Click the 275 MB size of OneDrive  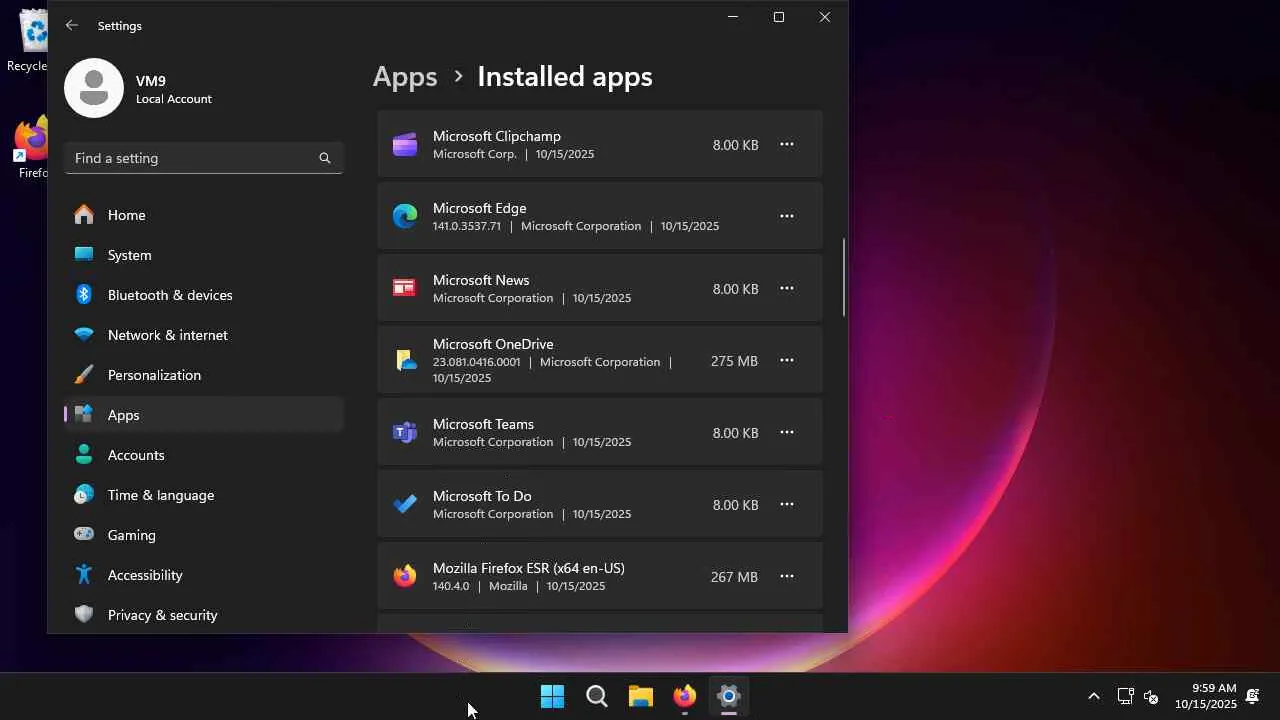click(x=735, y=361)
